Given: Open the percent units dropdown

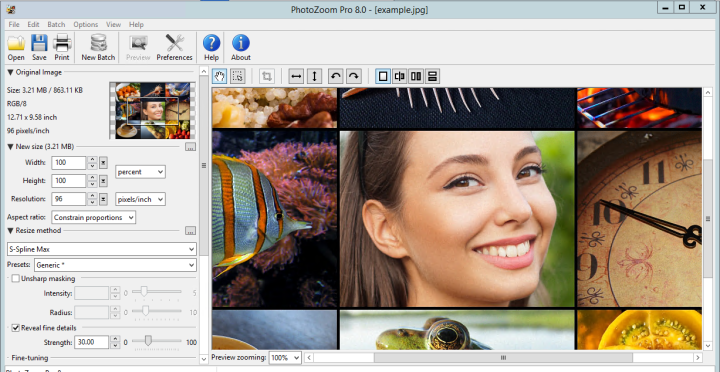Looking at the screenshot, I should [x=140, y=172].
